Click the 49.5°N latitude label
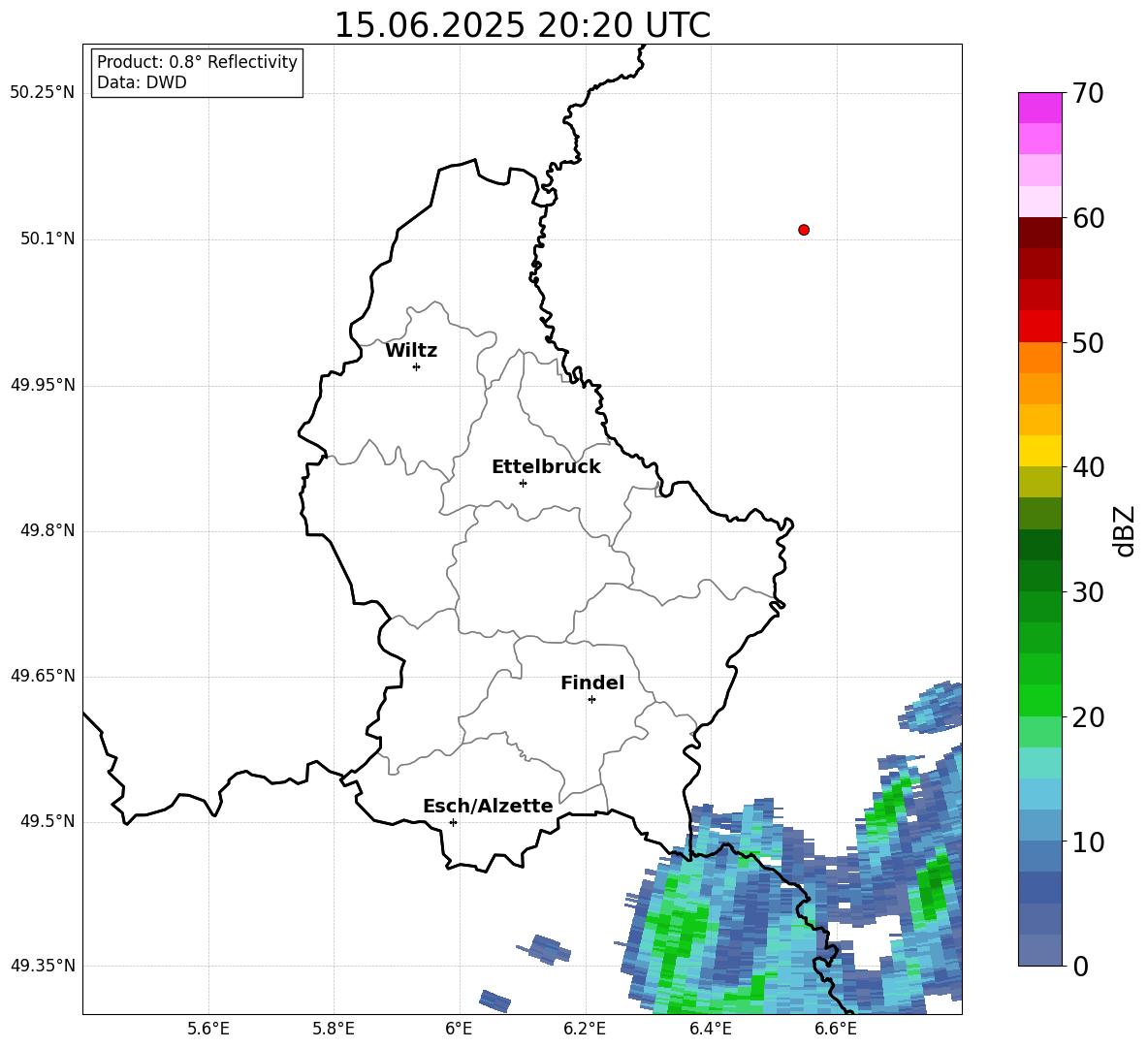Screen dimensions: 1148x1048 click(x=48, y=821)
